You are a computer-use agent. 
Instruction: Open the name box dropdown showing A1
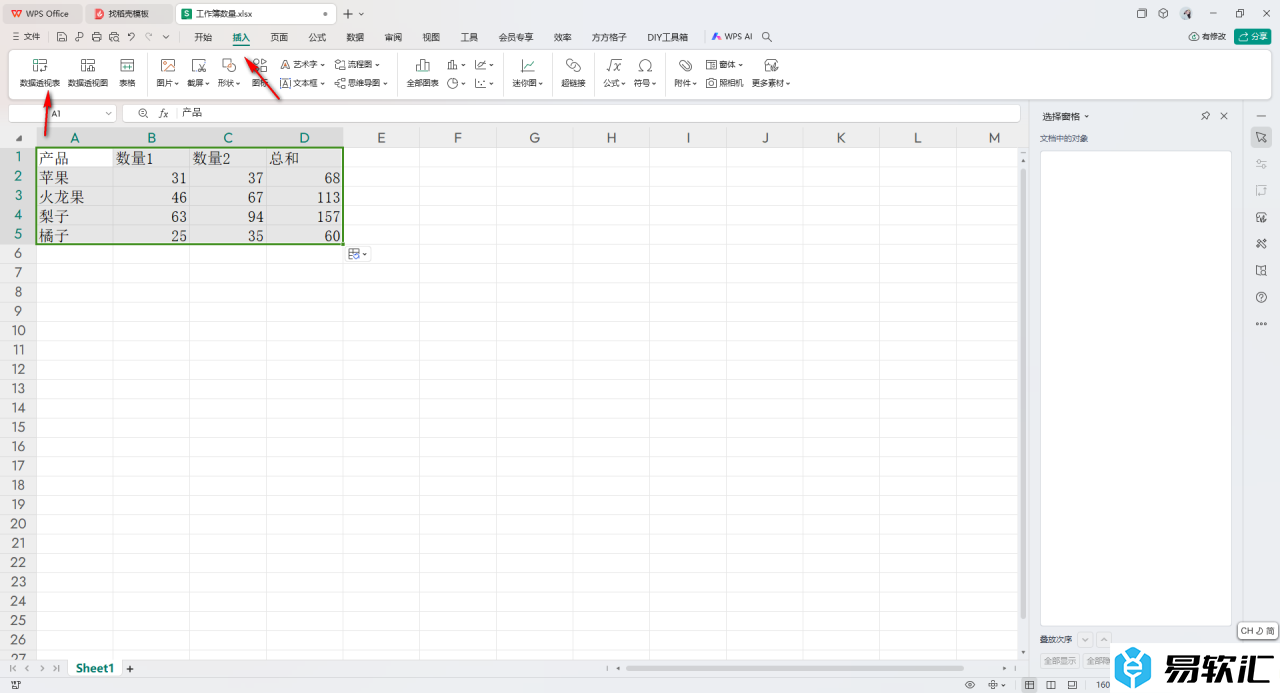click(x=108, y=114)
